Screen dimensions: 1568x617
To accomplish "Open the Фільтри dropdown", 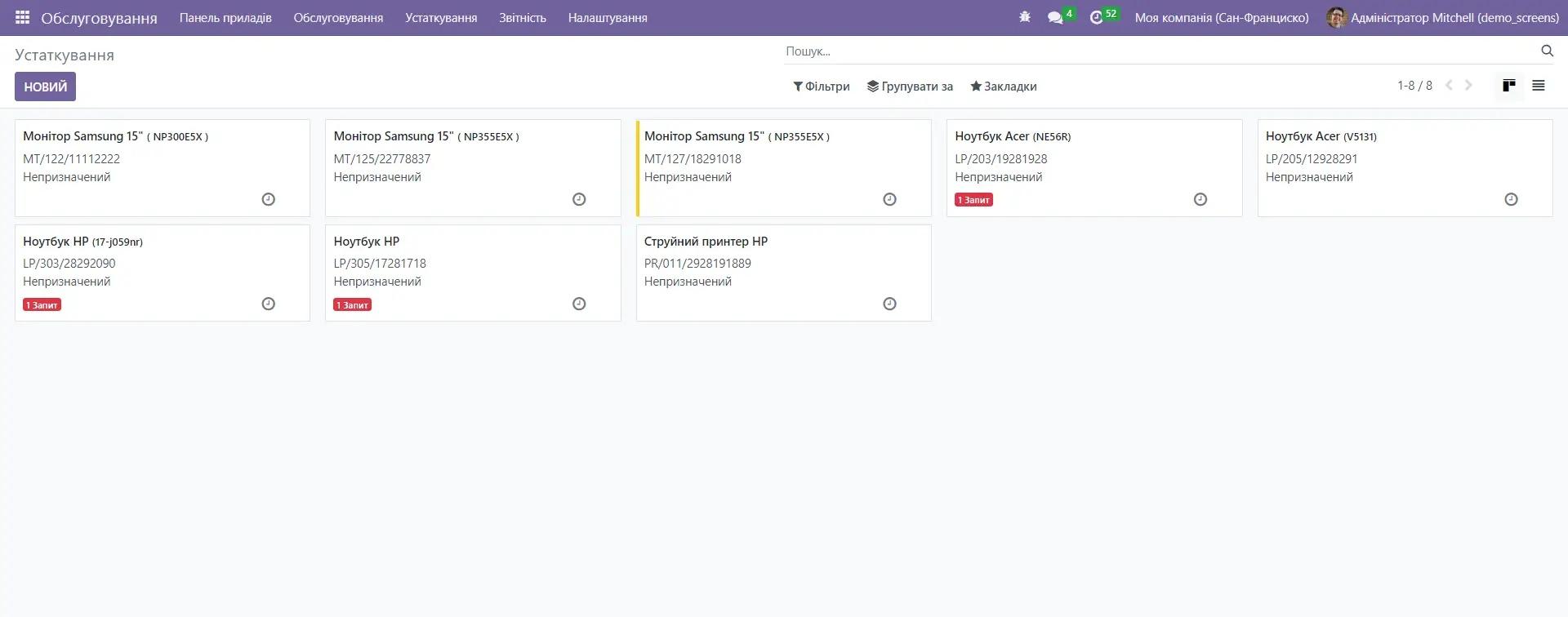I will (x=821, y=87).
